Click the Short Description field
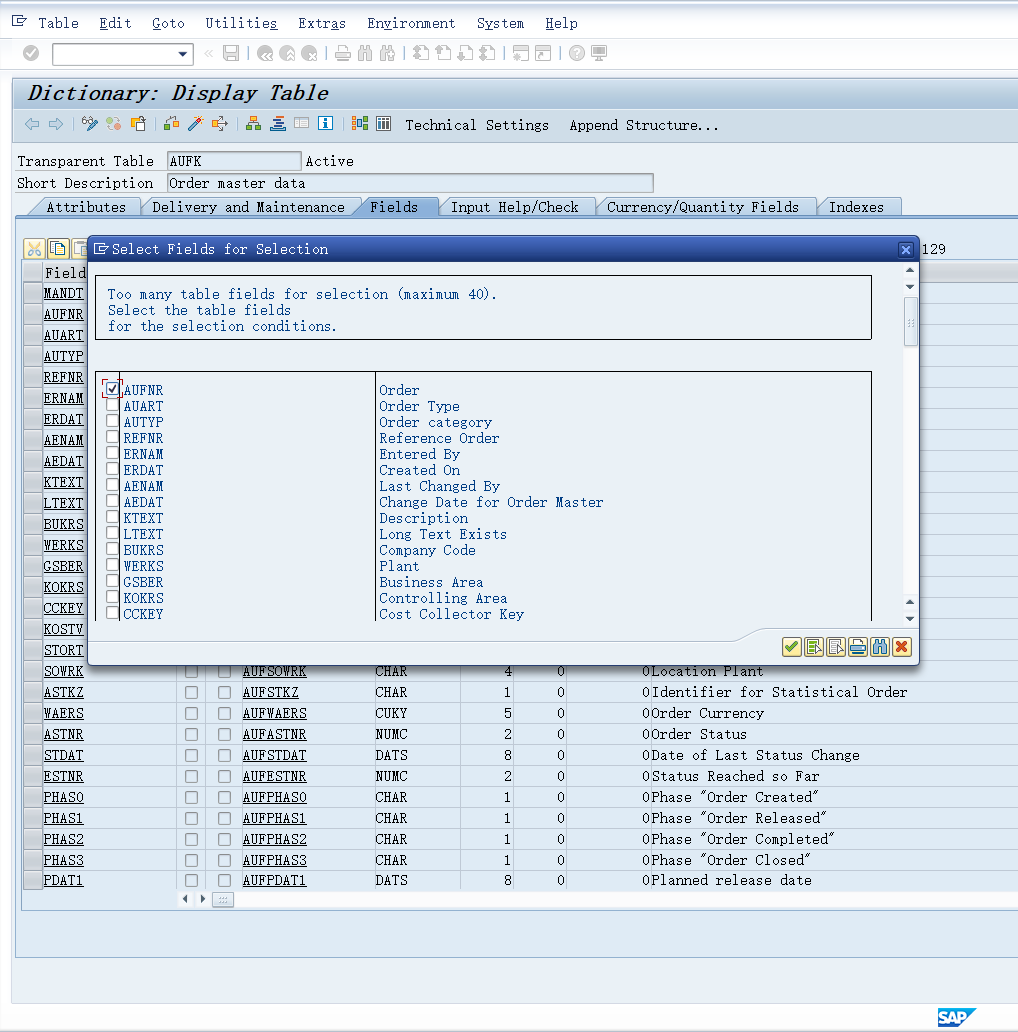The image size is (1018, 1032). point(410,184)
